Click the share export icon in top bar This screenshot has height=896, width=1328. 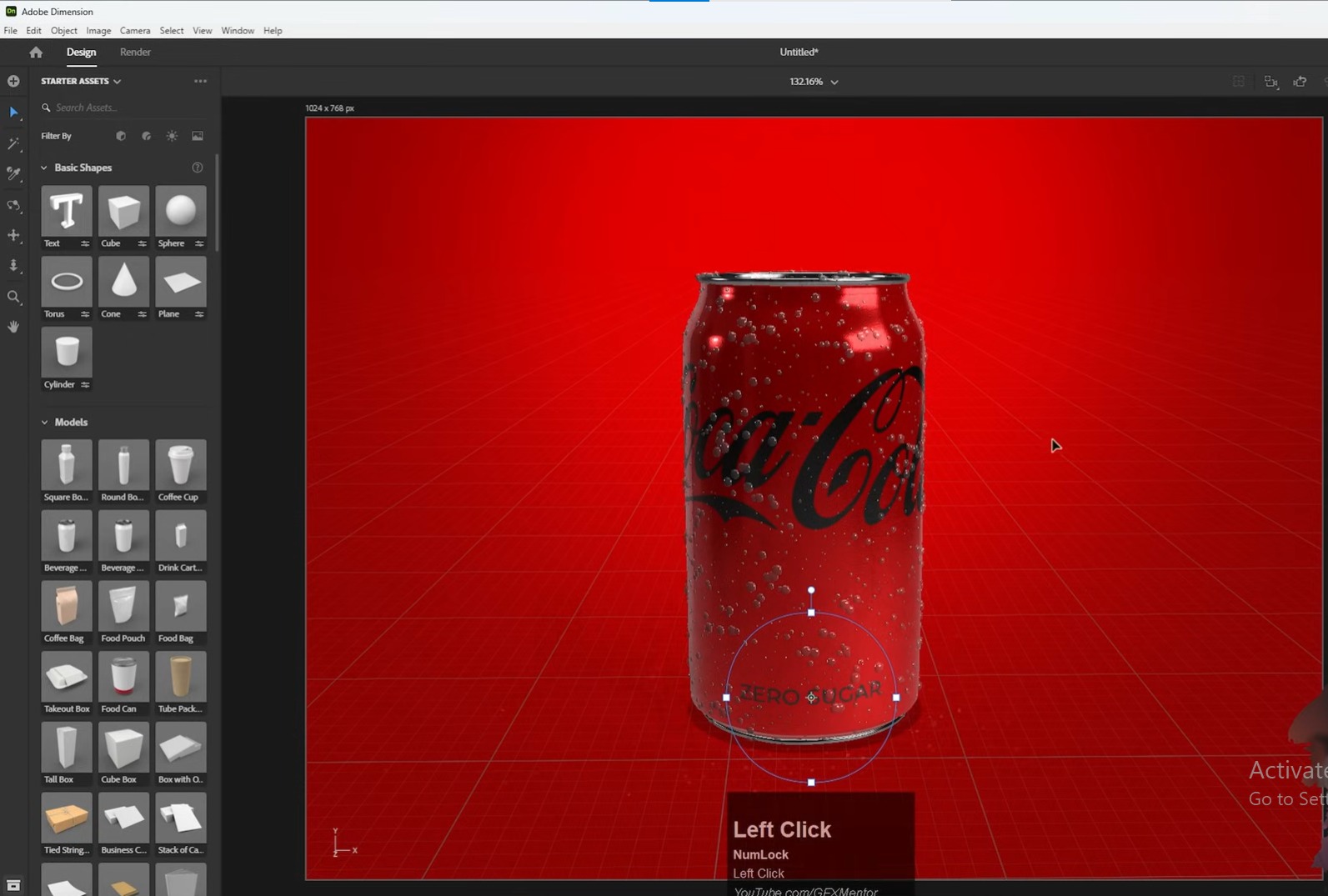tap(1300, 82)
